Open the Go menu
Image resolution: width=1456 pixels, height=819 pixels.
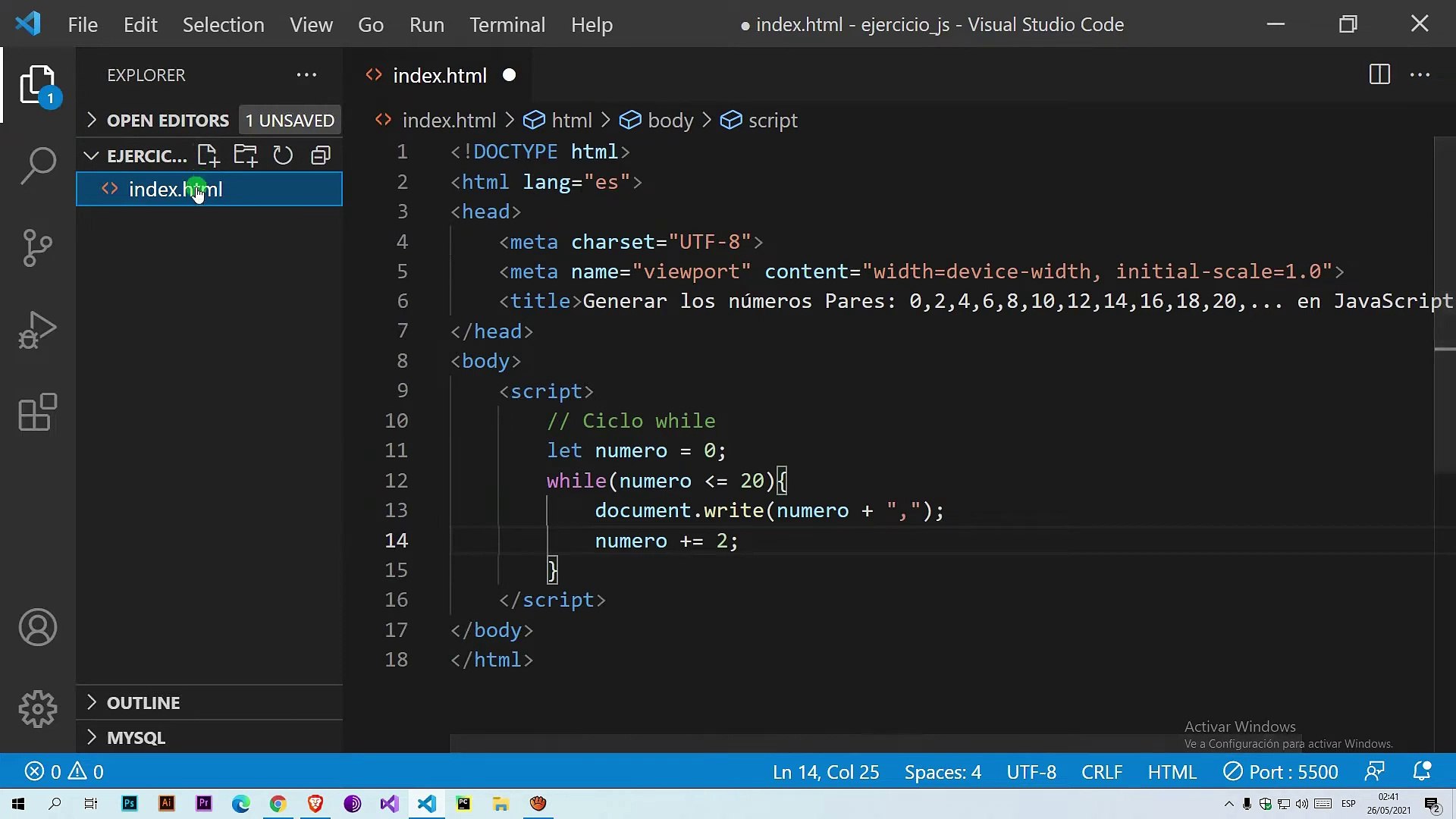pos(371,24)
